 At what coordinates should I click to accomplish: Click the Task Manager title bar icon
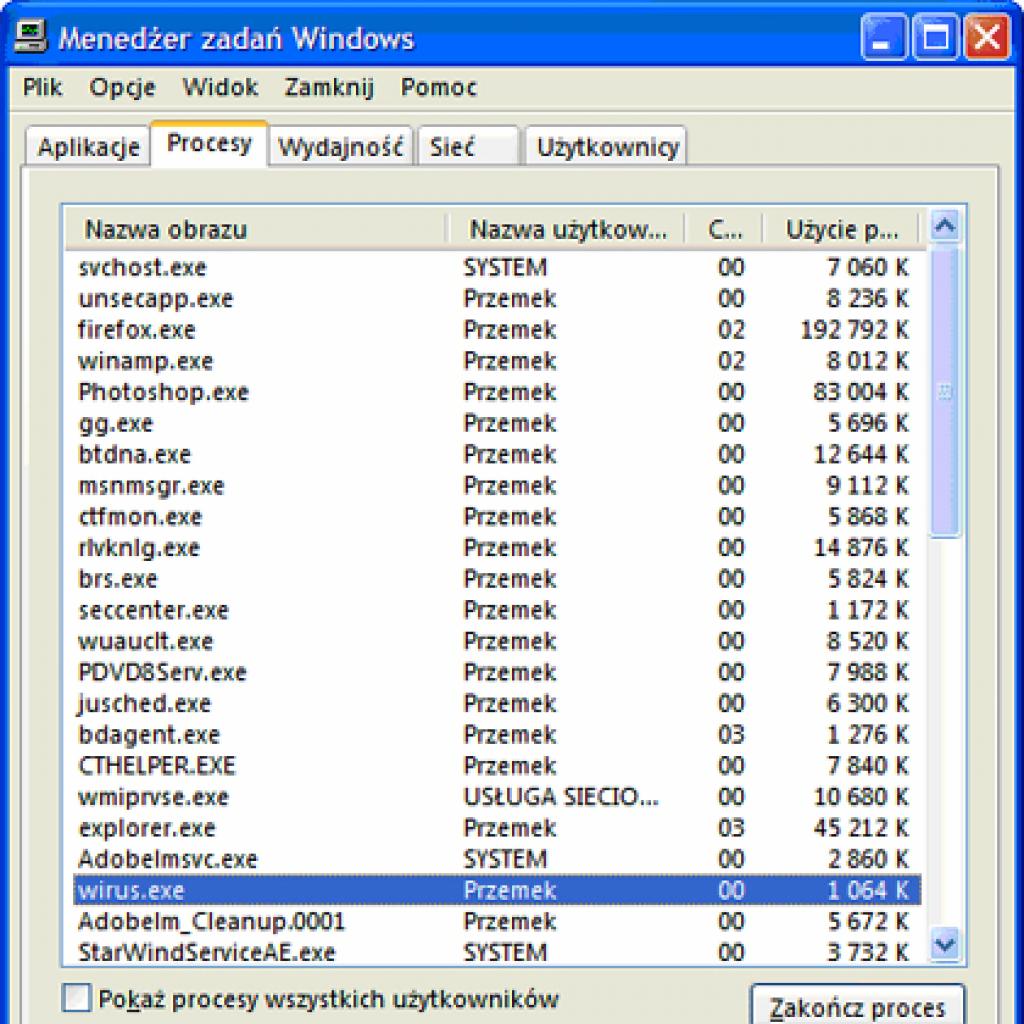(x=30, y=36)
